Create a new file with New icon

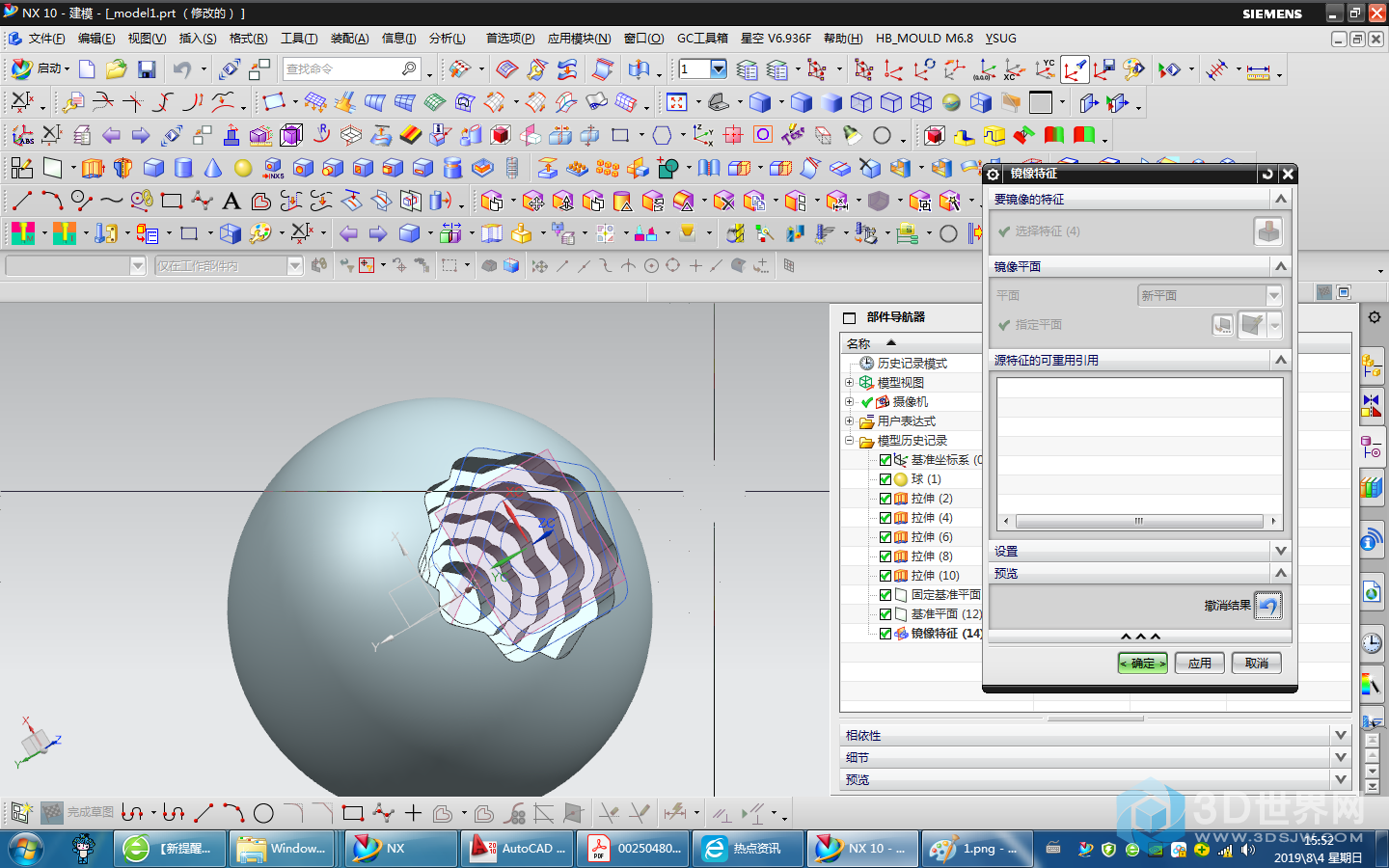87,69
